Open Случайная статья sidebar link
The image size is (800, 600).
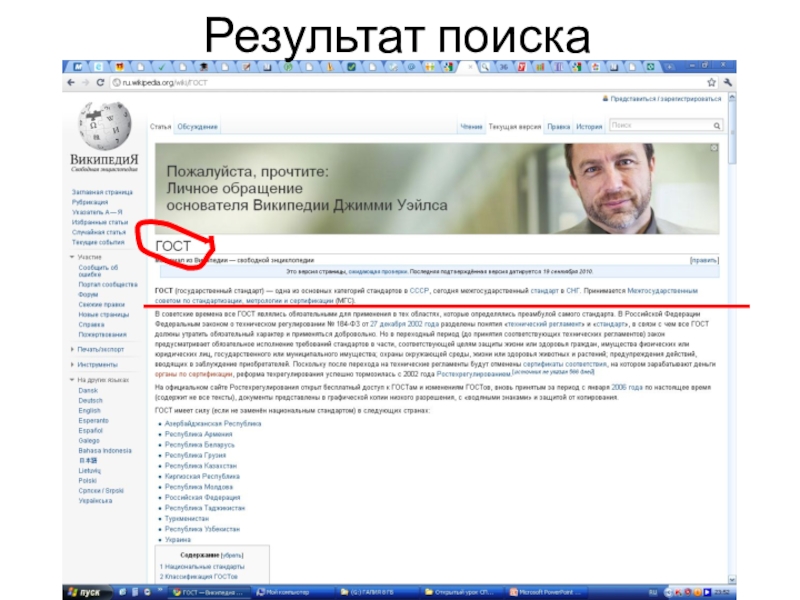98,232
